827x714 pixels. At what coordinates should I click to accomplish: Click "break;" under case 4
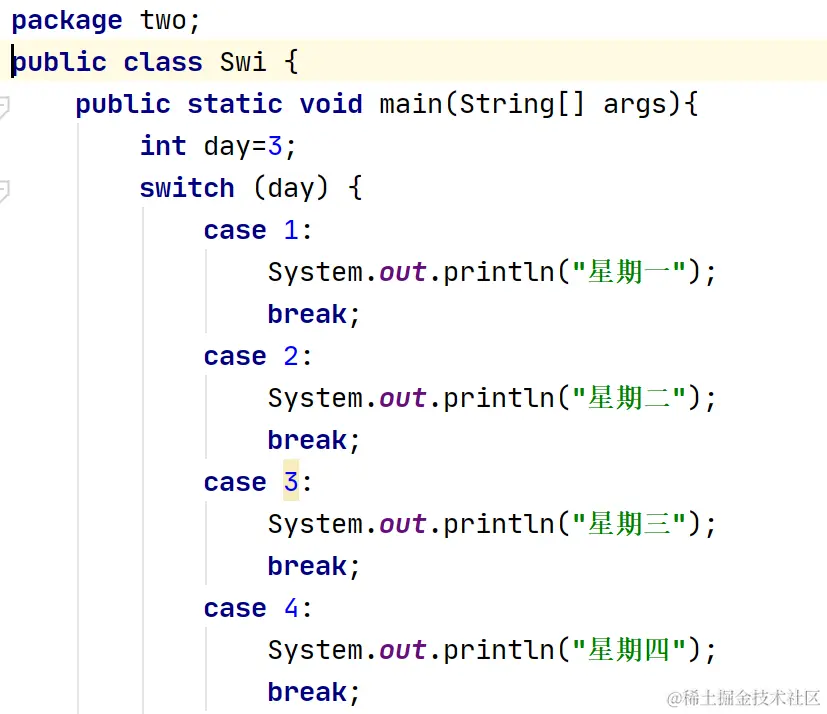click(314, 692)
